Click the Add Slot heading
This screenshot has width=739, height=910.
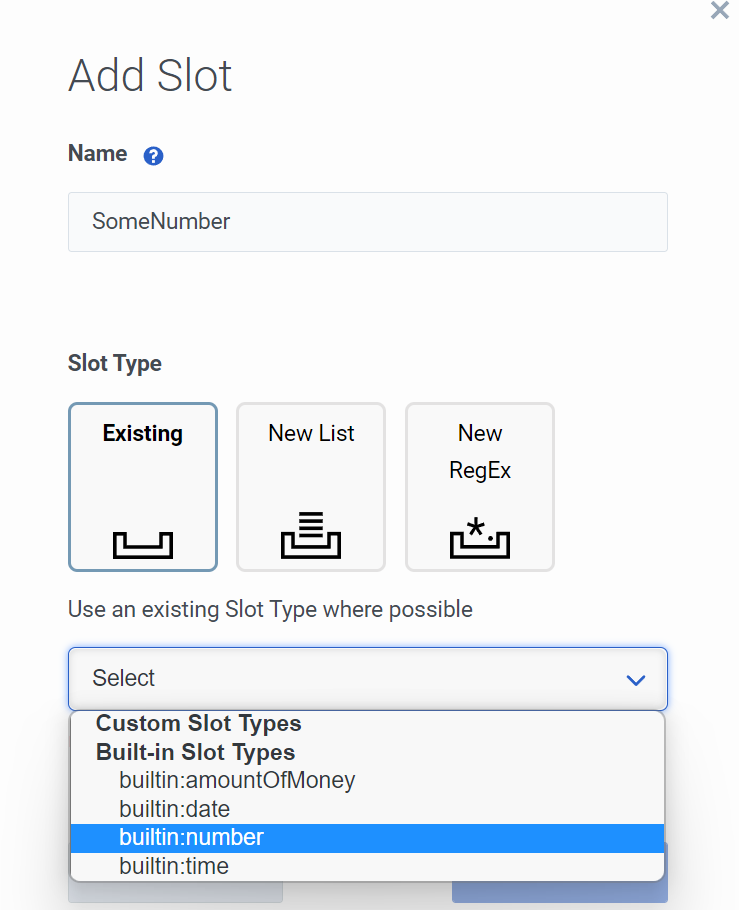[150, 76]
